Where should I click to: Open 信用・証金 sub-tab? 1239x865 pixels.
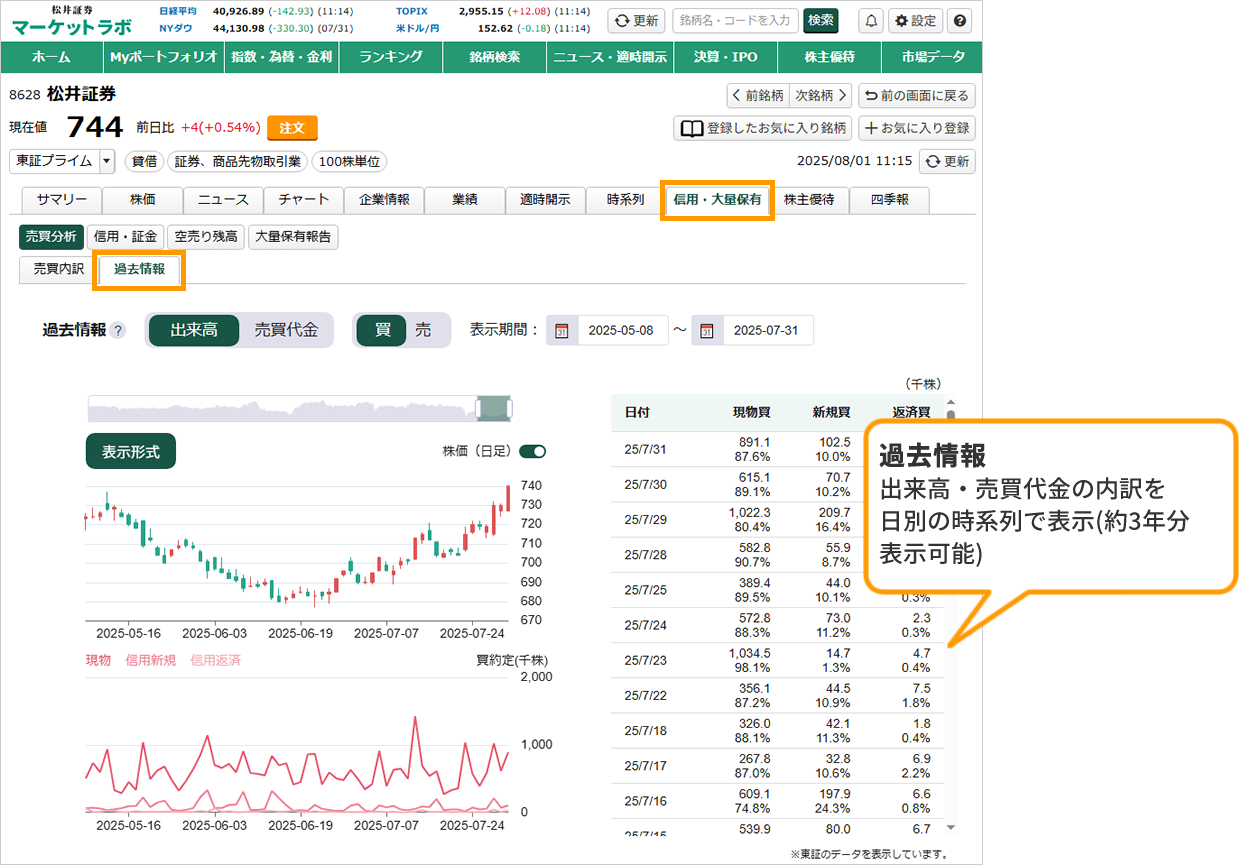pos(125,237)
